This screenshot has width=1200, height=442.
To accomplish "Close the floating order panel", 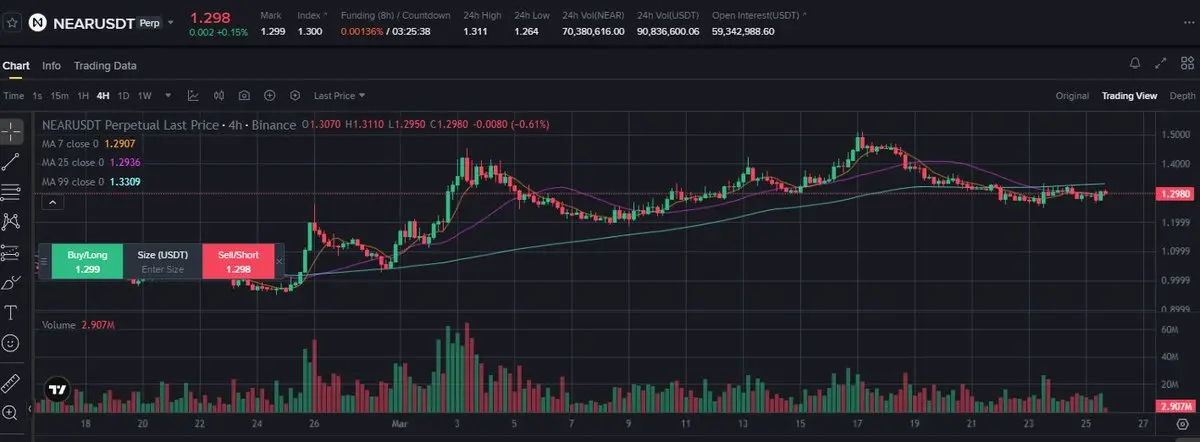I will (x=280, y=262).
